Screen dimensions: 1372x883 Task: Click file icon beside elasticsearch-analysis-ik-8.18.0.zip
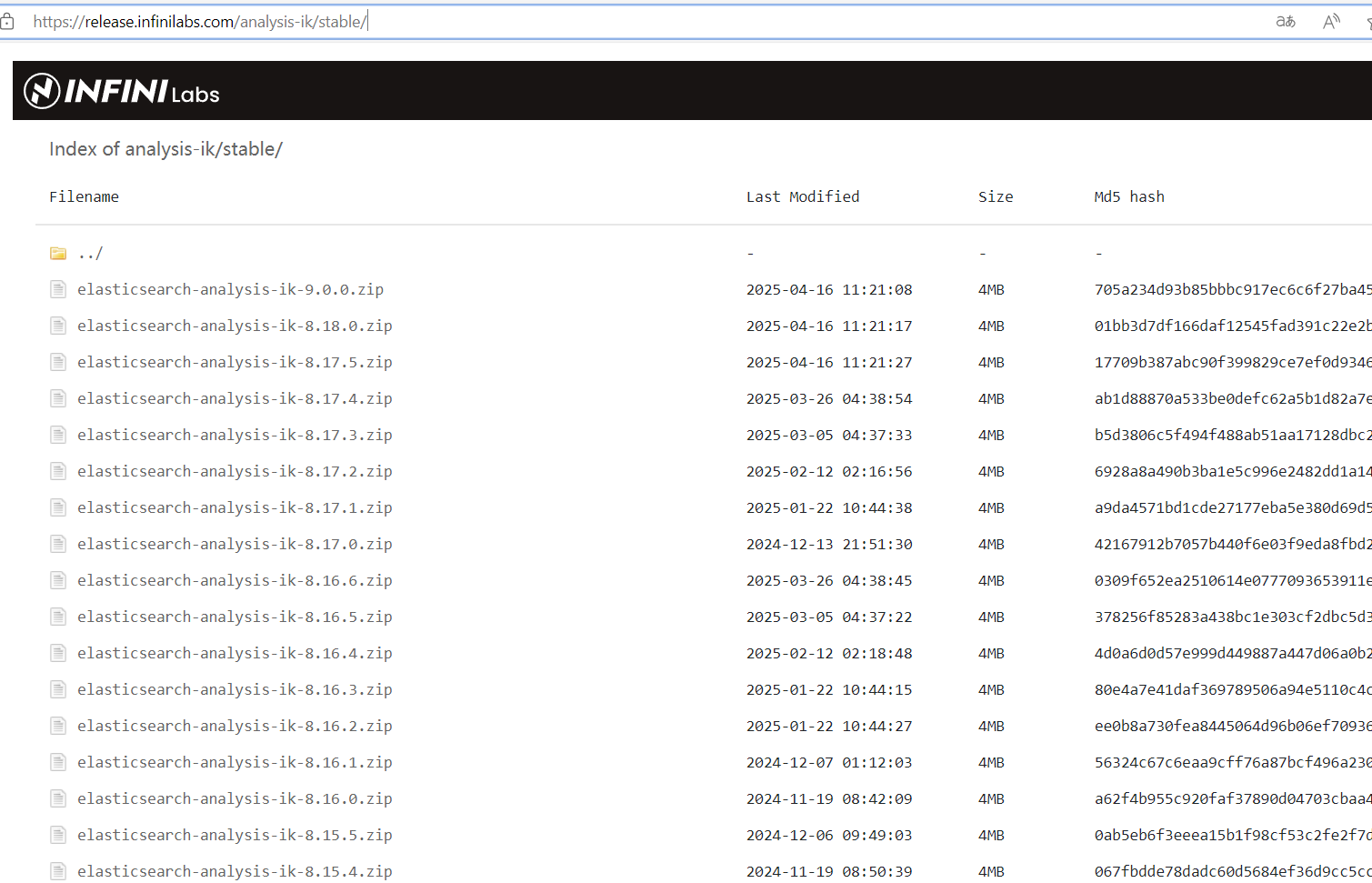click(58, 326)
